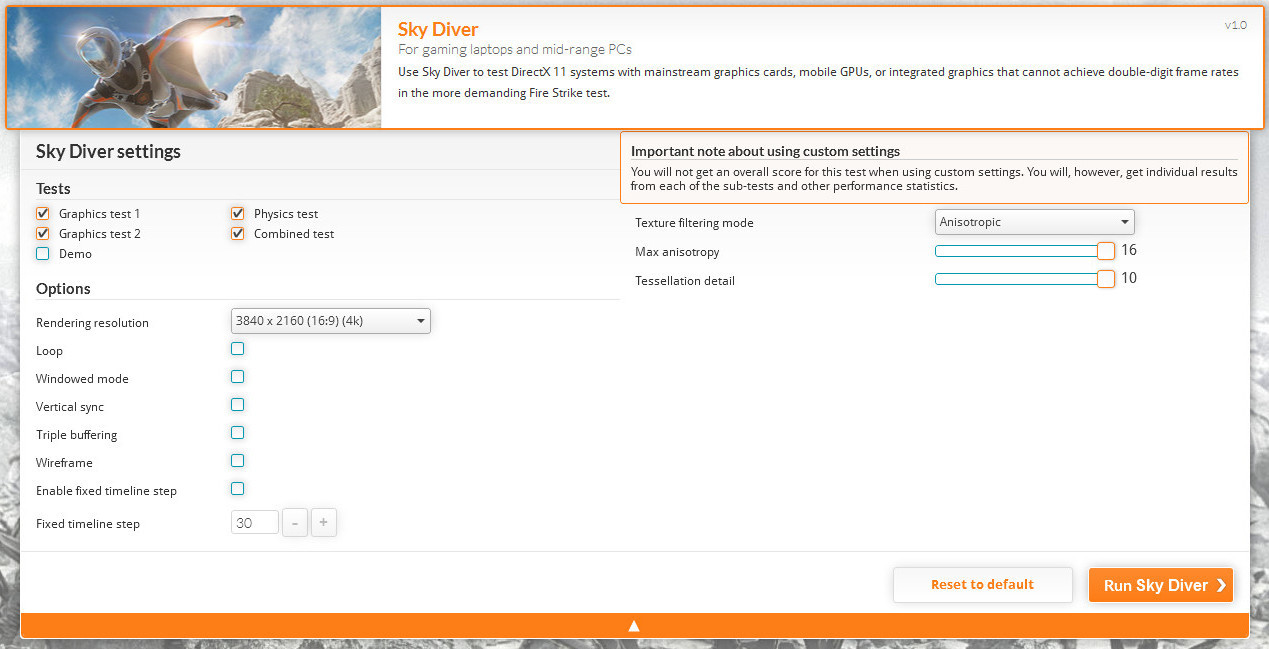Click the Max anisotropy slider handle
This screenshot has width=1269, height=649.
pos(1106,251)
